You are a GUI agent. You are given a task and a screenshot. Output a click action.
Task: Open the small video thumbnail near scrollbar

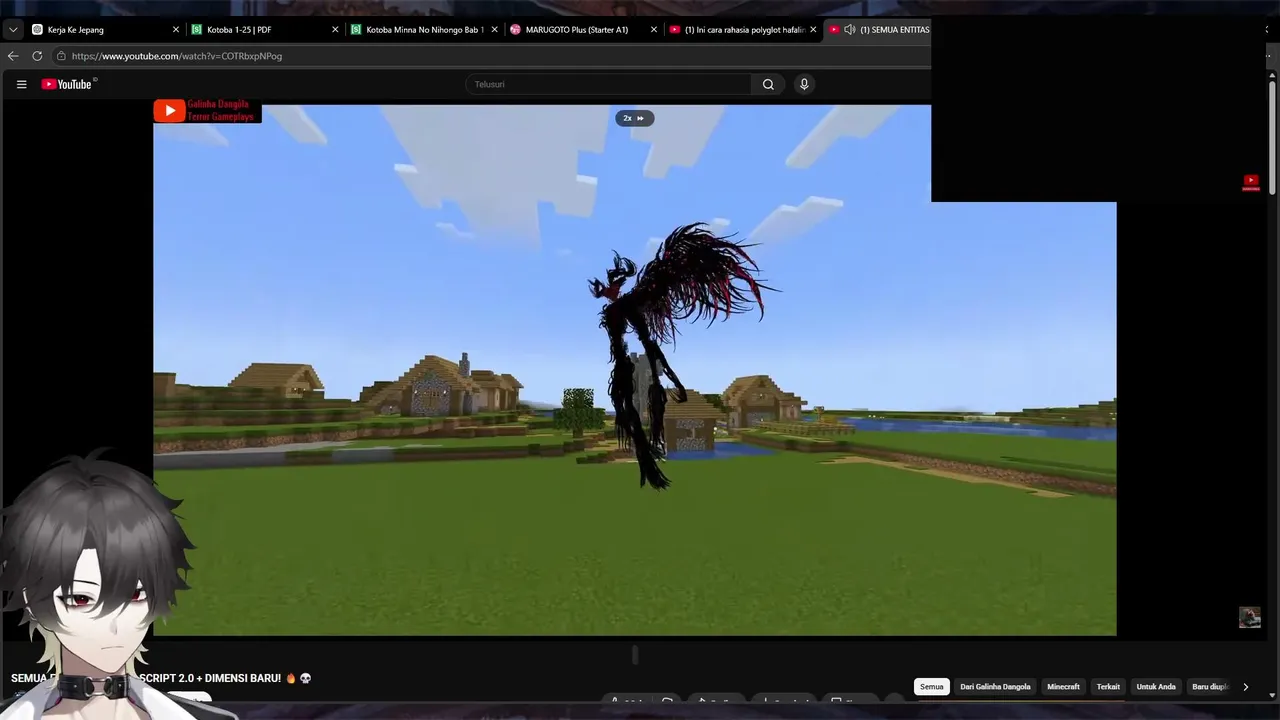[1250, 617]
